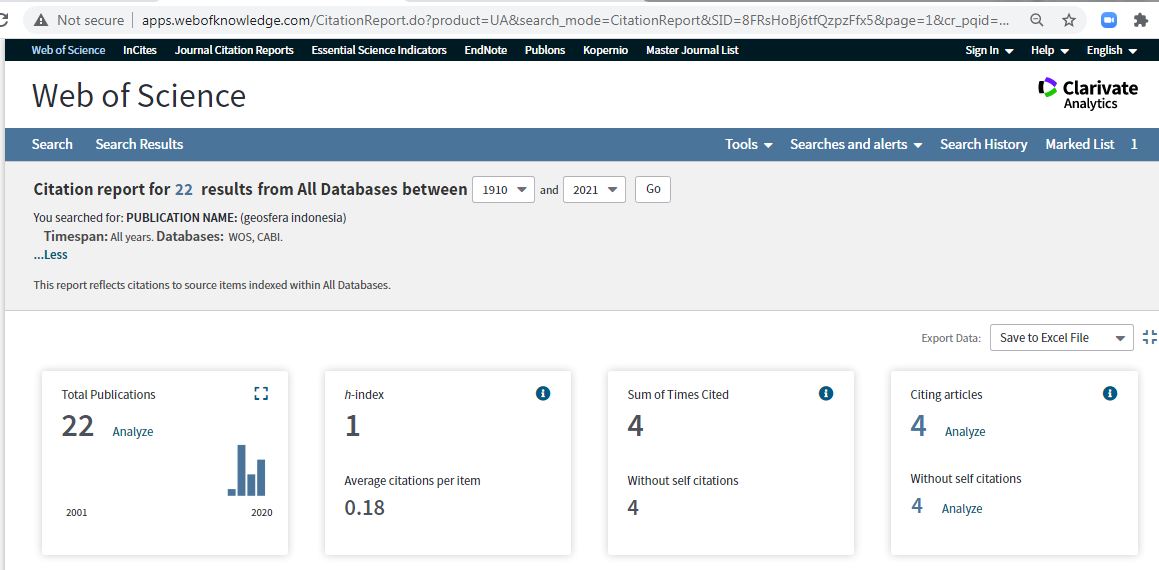This screenshot has height=570, width=1159.
Task: Open the browser extensions puzzle icon
Action: (1141, 20)
